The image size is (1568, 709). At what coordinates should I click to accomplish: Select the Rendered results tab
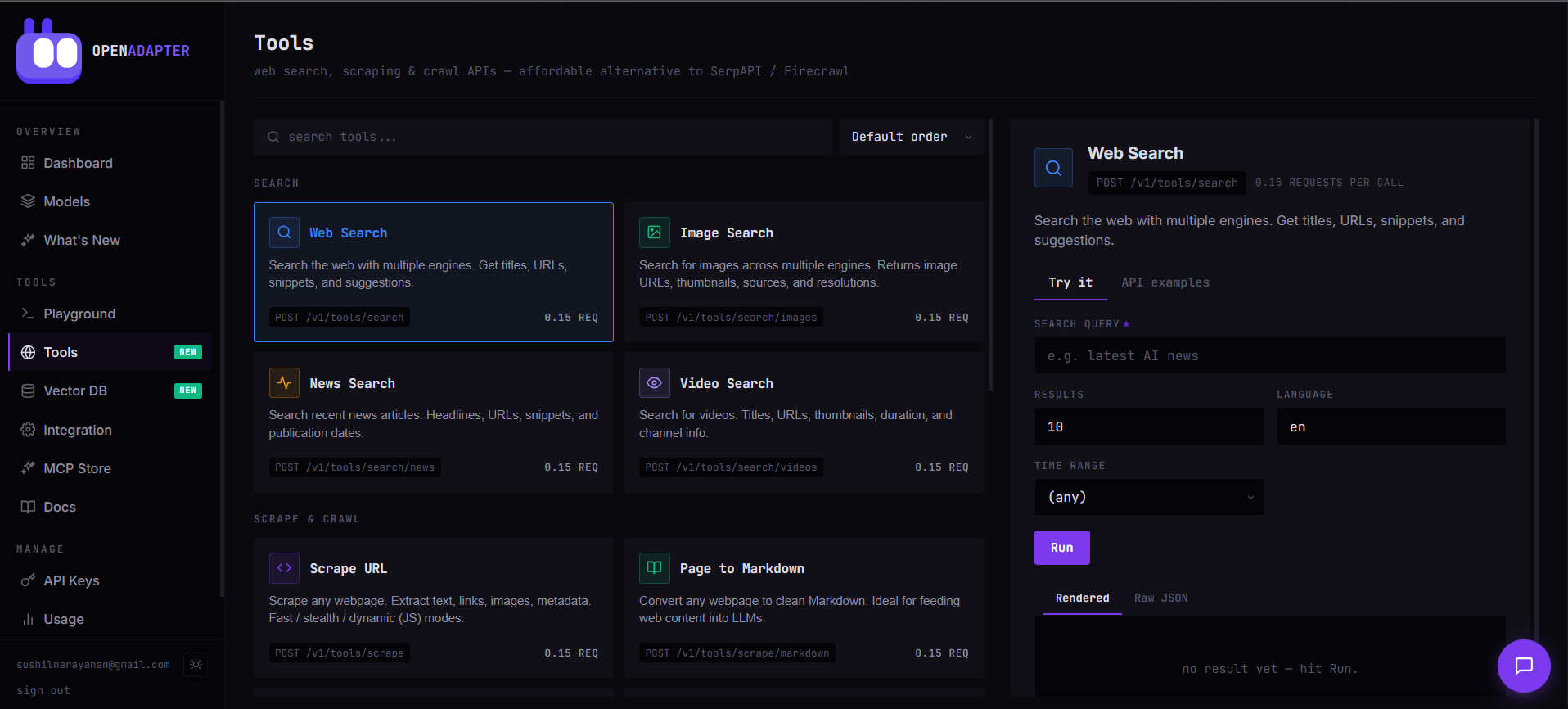pos(1082,598)
